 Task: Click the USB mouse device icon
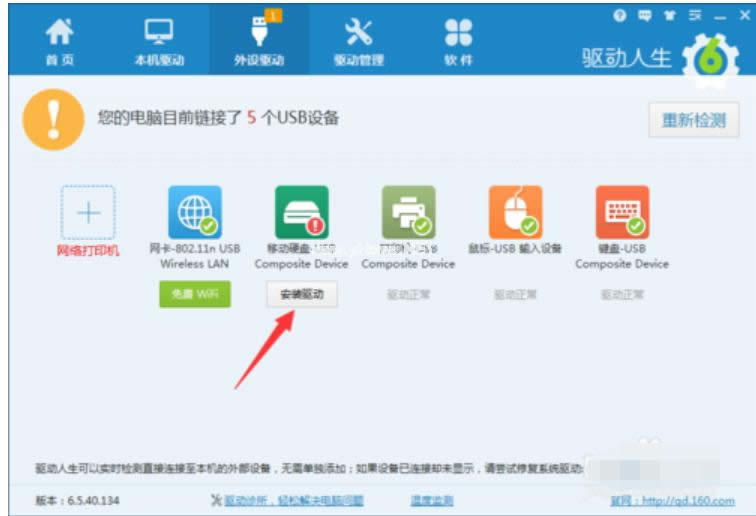pos(515,212)
